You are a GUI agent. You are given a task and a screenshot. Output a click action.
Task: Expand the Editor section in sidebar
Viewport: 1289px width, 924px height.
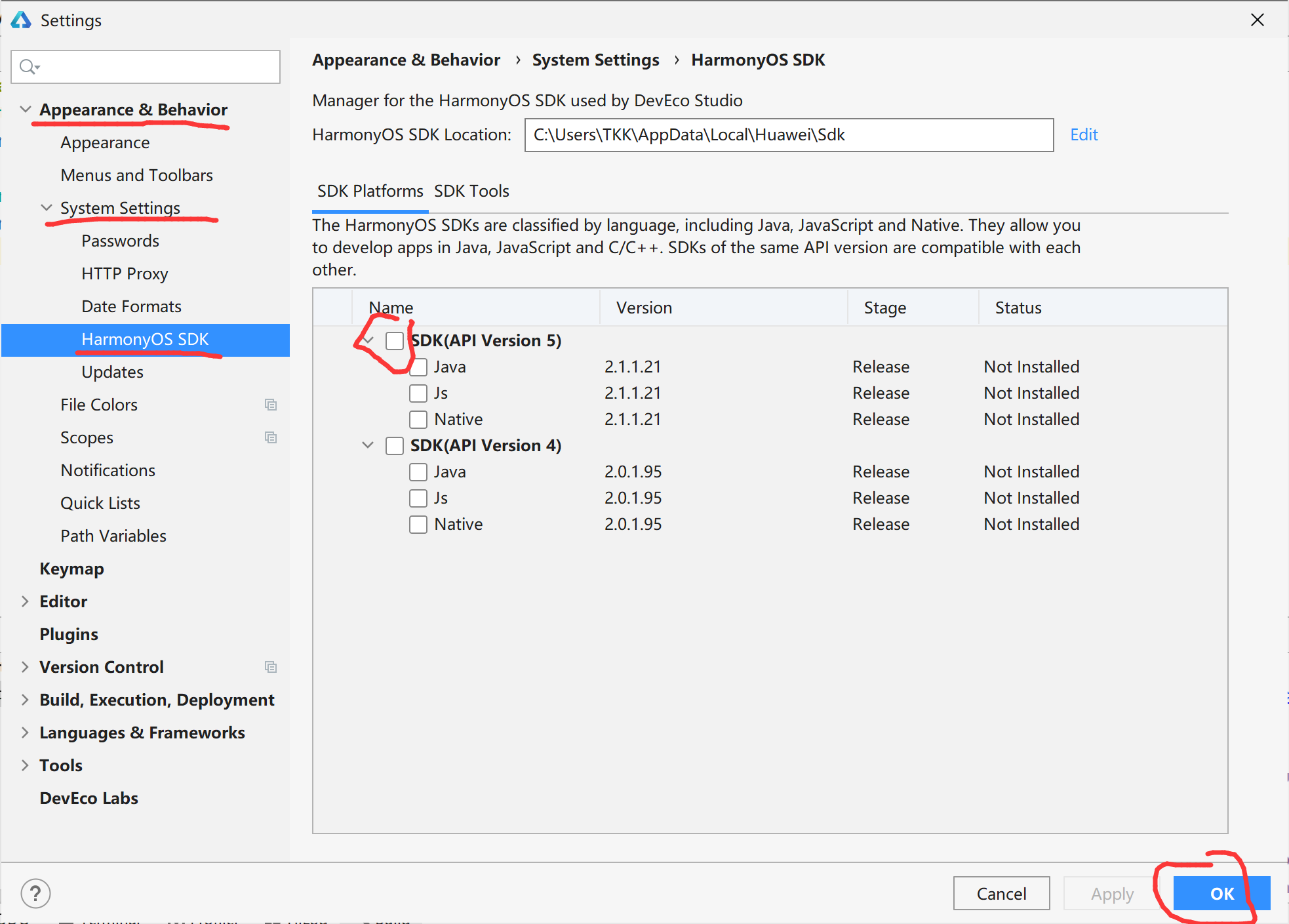(x=25, y=601)
